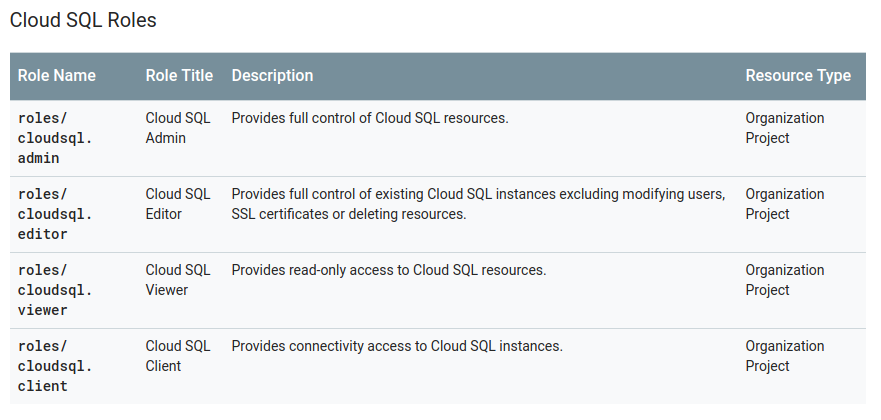This screenshot has width=881, height=420.
Task: Click Project in the Cloud SQL Editor row
Action: click(767, 214)
